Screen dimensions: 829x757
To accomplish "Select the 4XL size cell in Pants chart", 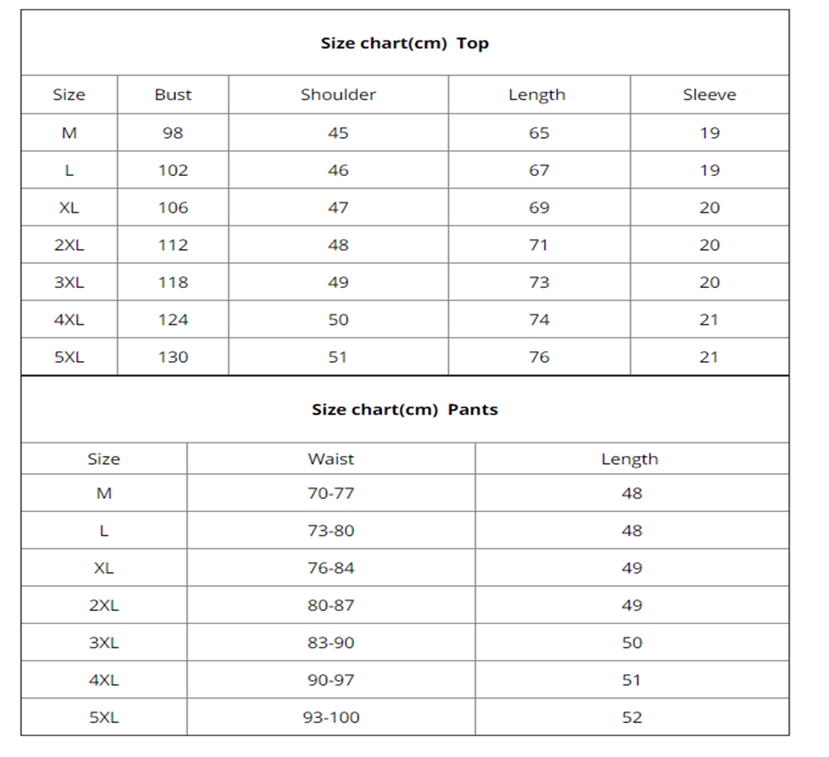I will tap(104, 680).
